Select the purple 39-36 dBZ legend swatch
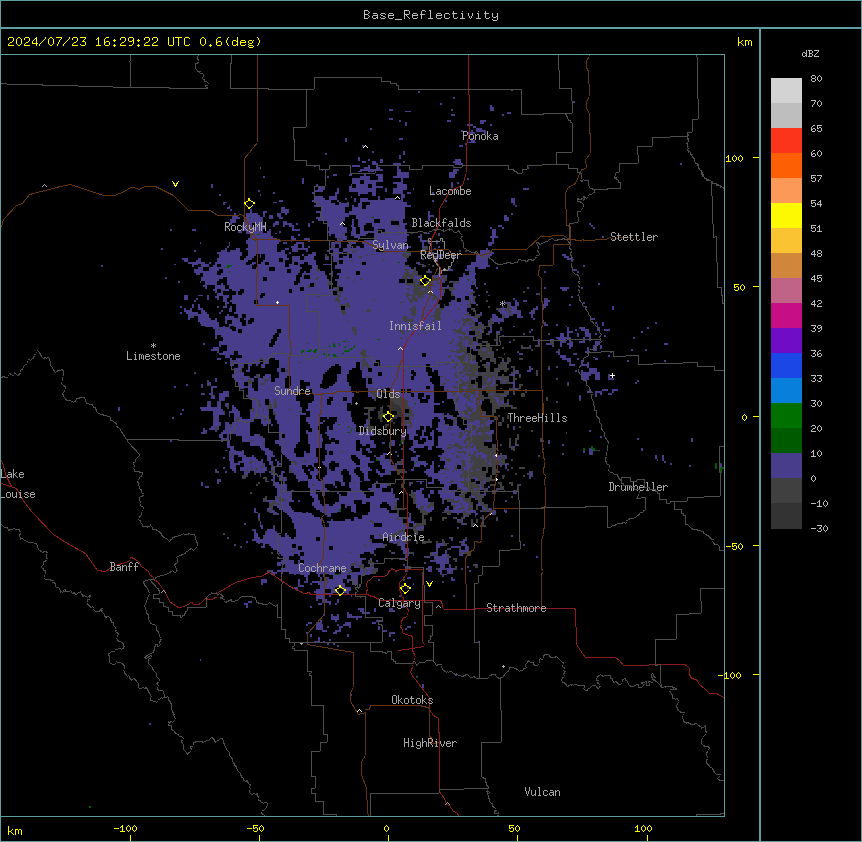This screenshot has height=842, width=862. [x=786, y=341]
